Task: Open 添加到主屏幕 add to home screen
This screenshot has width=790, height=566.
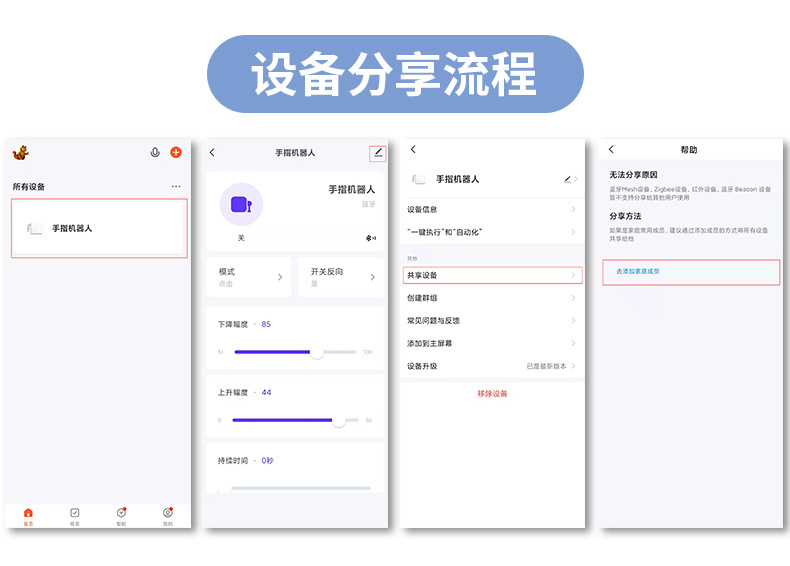Action: pos(492,343)
